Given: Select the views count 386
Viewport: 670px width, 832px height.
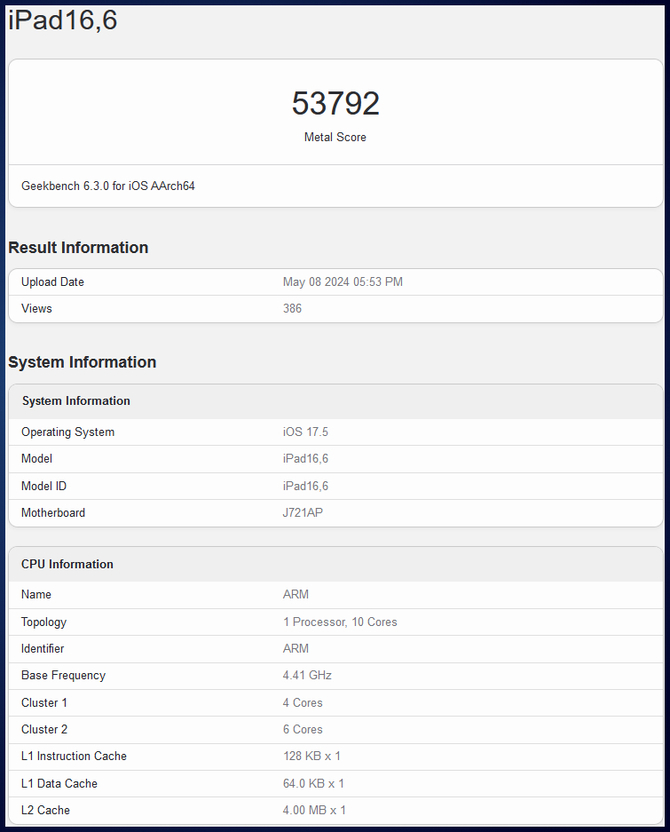Looking at the screenshot, I should 292,308.
